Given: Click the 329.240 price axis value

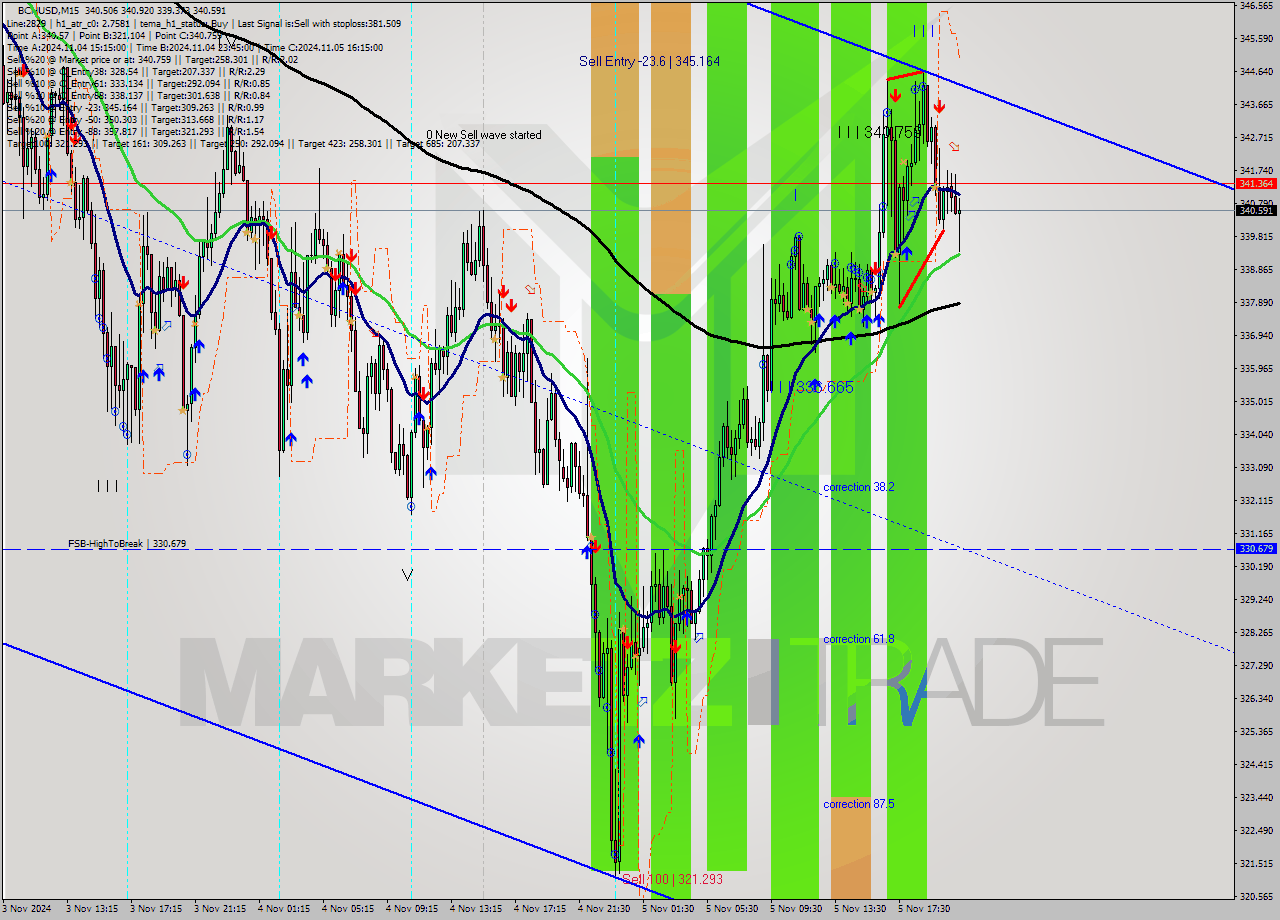Looking at the screenshot, I should click(1256, 600).
